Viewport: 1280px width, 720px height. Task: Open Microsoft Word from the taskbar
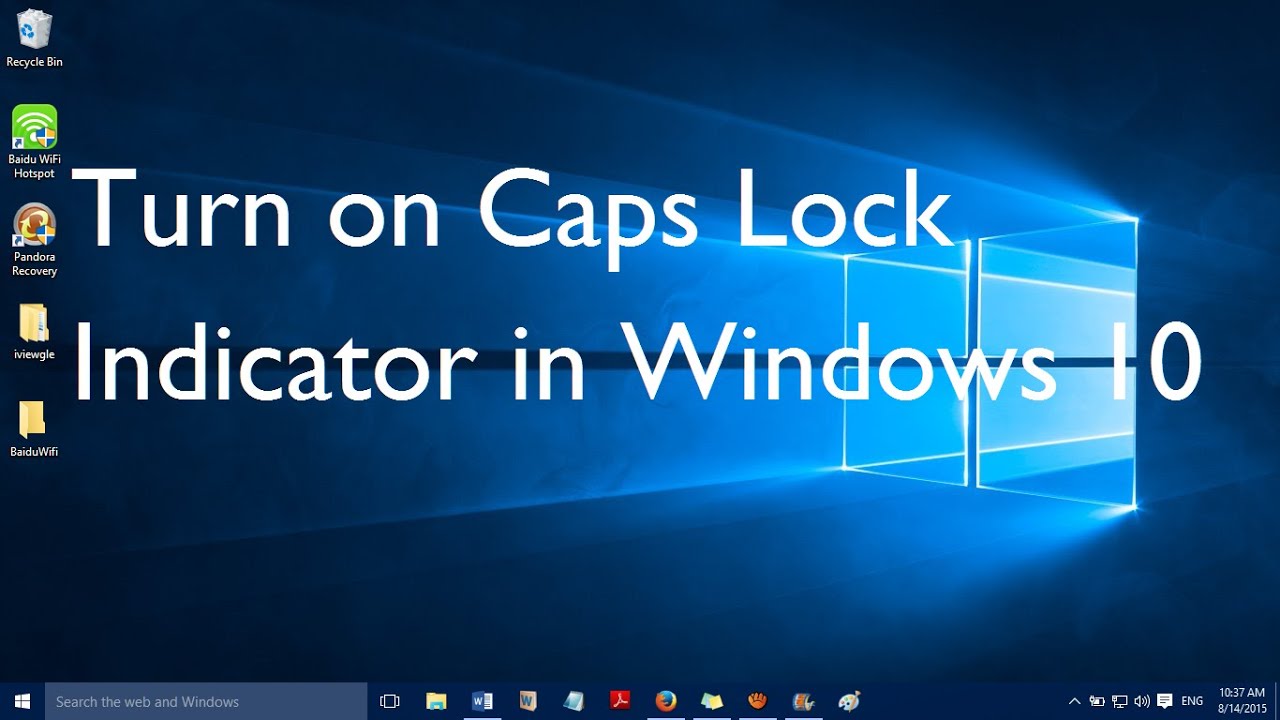coord(482,701)
